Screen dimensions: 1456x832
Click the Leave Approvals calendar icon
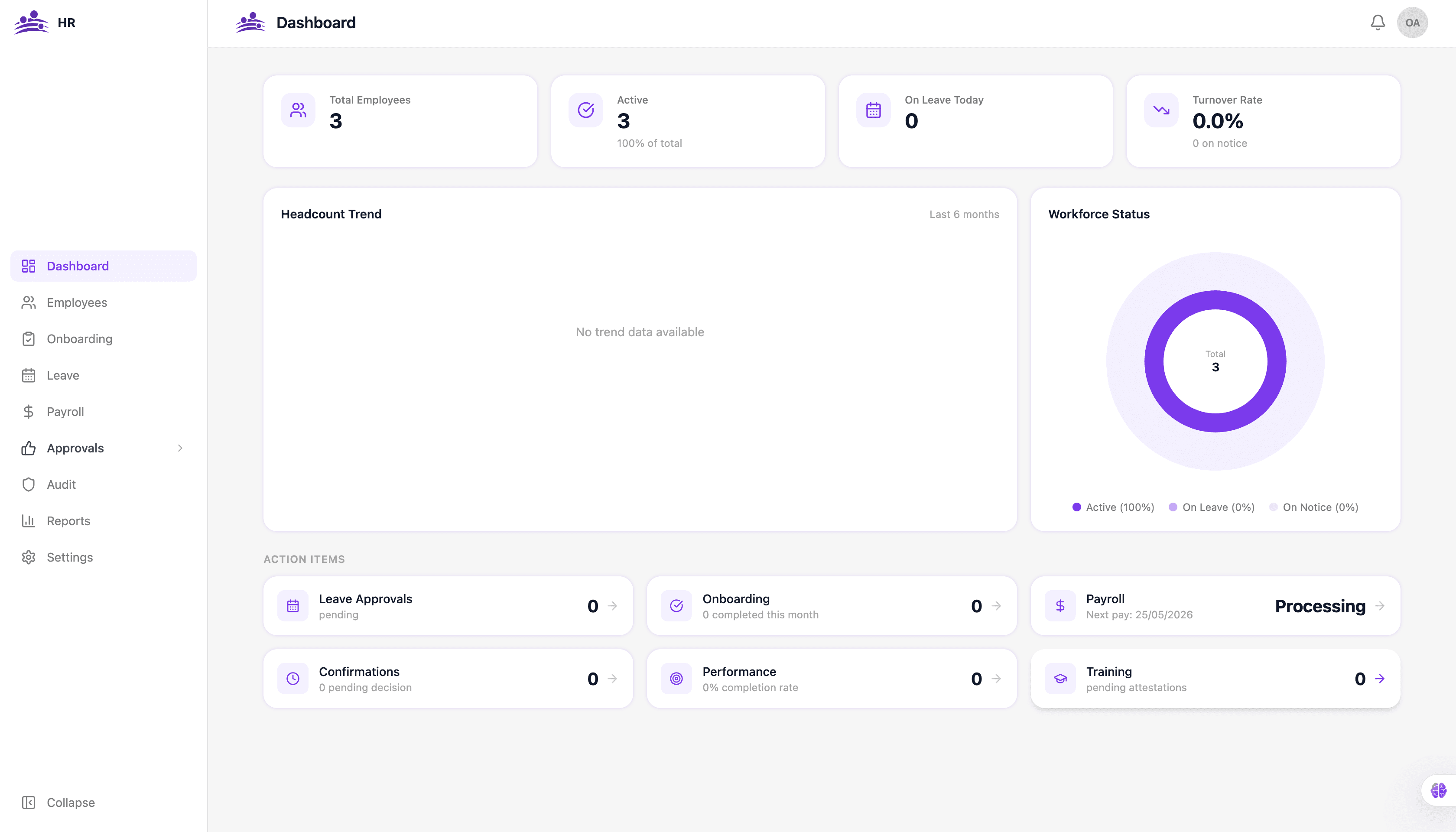(x=292, y=606)
